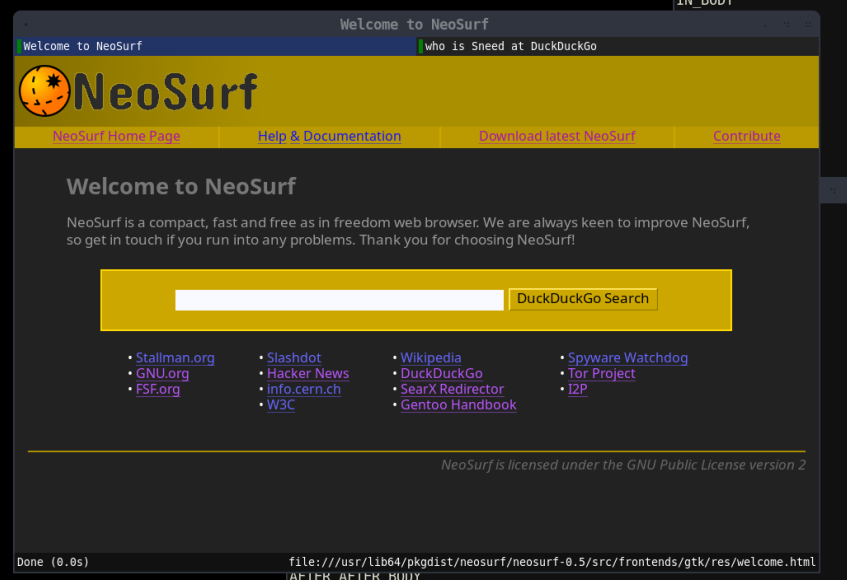Image resolution: width=847 pixels, height=580 pixels.
Task: Click the DuckDuckGo search text field
Action: [x=339, y=300]
